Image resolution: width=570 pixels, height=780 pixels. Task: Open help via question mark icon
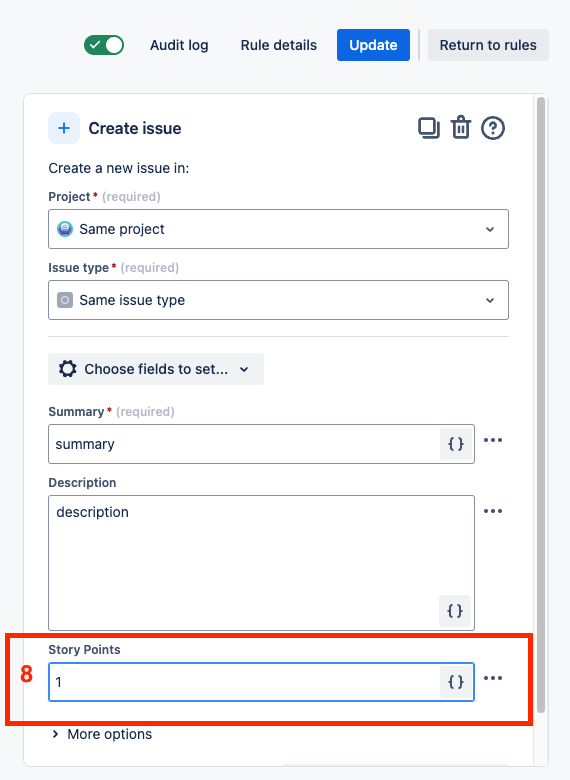[492, 128]
